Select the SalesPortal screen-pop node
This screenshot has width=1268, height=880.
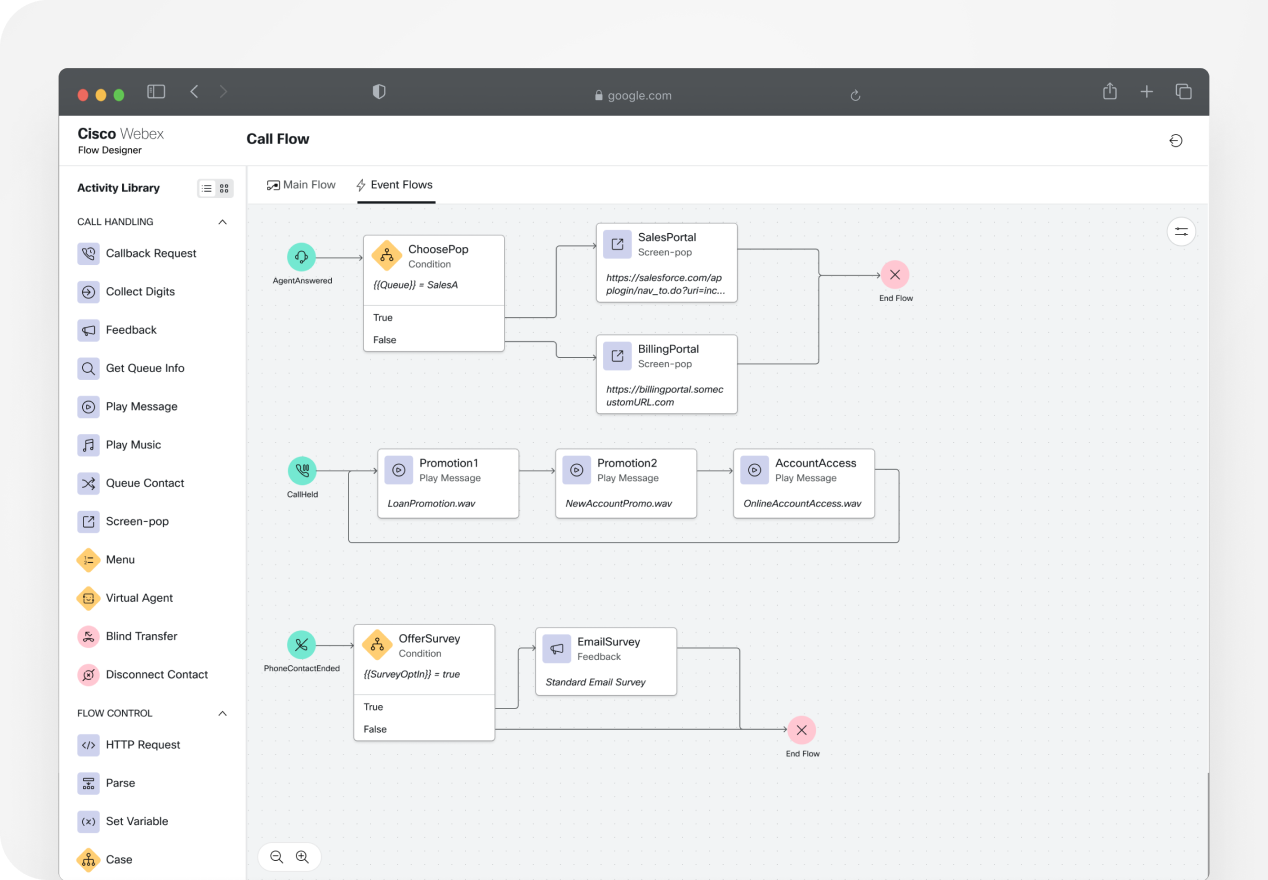(x=667, y=262)
